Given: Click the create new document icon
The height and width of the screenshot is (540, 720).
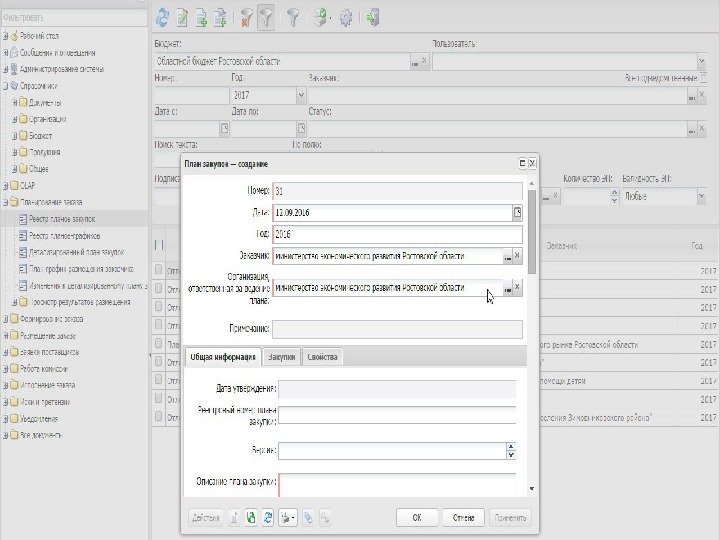Looking at the screenshot, I should point(201,17).
